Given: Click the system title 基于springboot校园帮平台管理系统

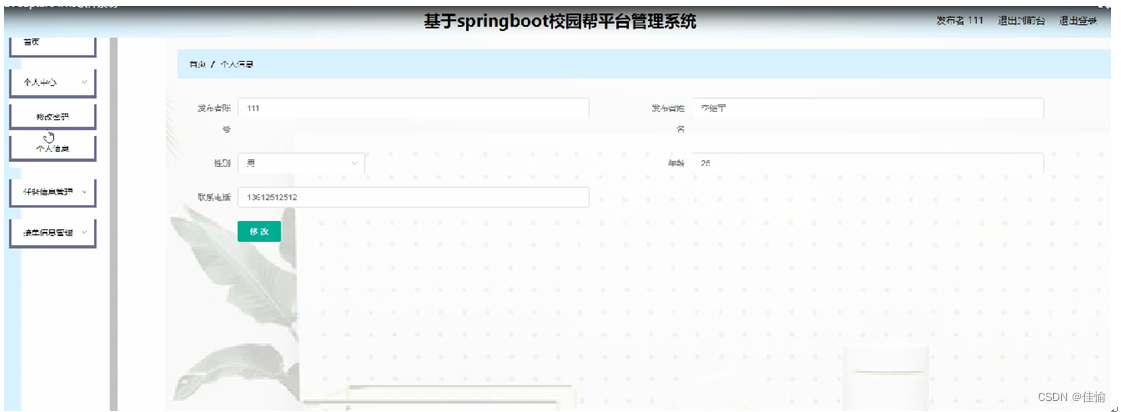Looking at the screenshot, I should (x=560, y=22).
